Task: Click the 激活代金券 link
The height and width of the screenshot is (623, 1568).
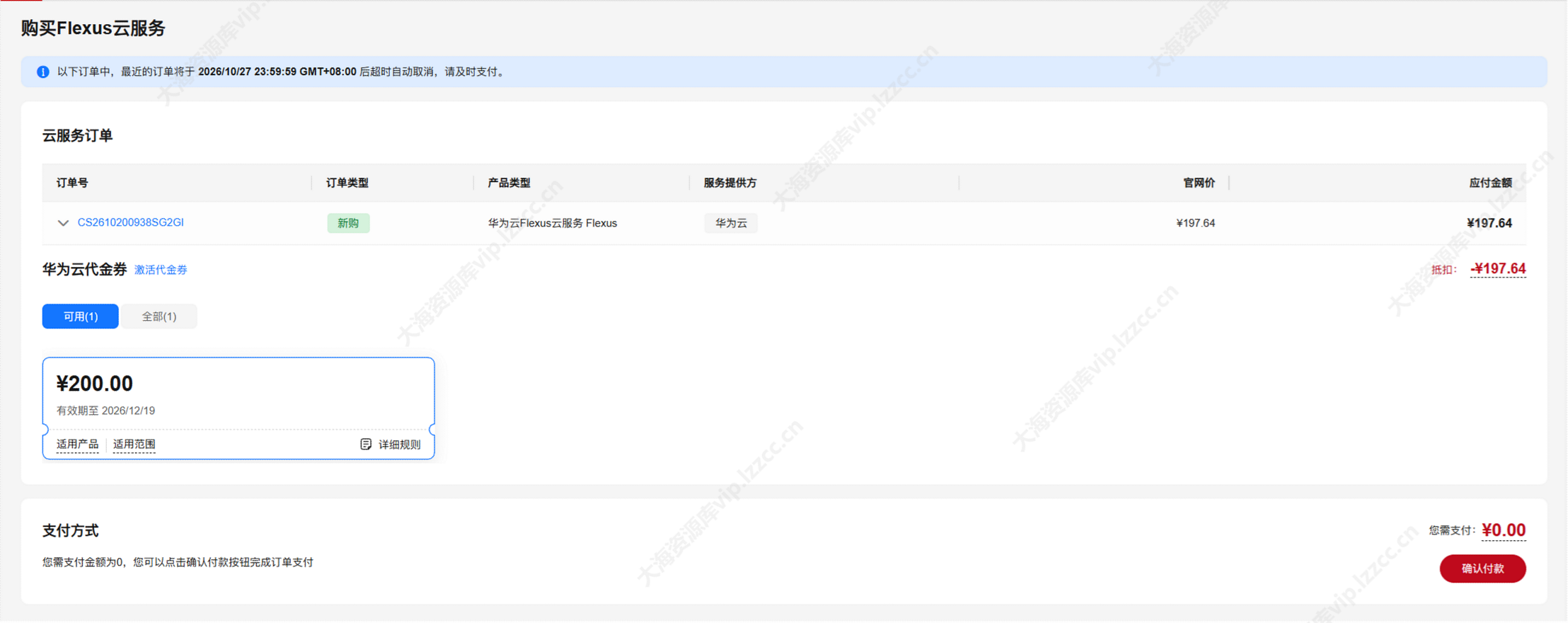Action: (x=161, y=270)
